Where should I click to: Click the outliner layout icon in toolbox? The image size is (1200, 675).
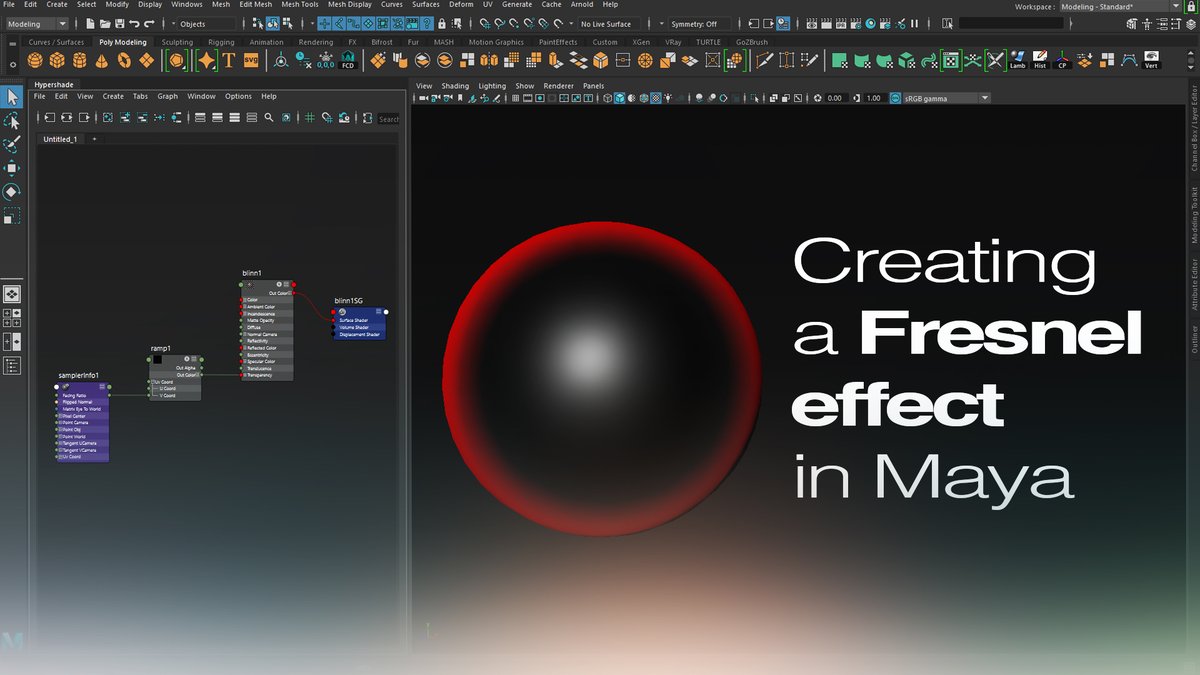[12, 366]
